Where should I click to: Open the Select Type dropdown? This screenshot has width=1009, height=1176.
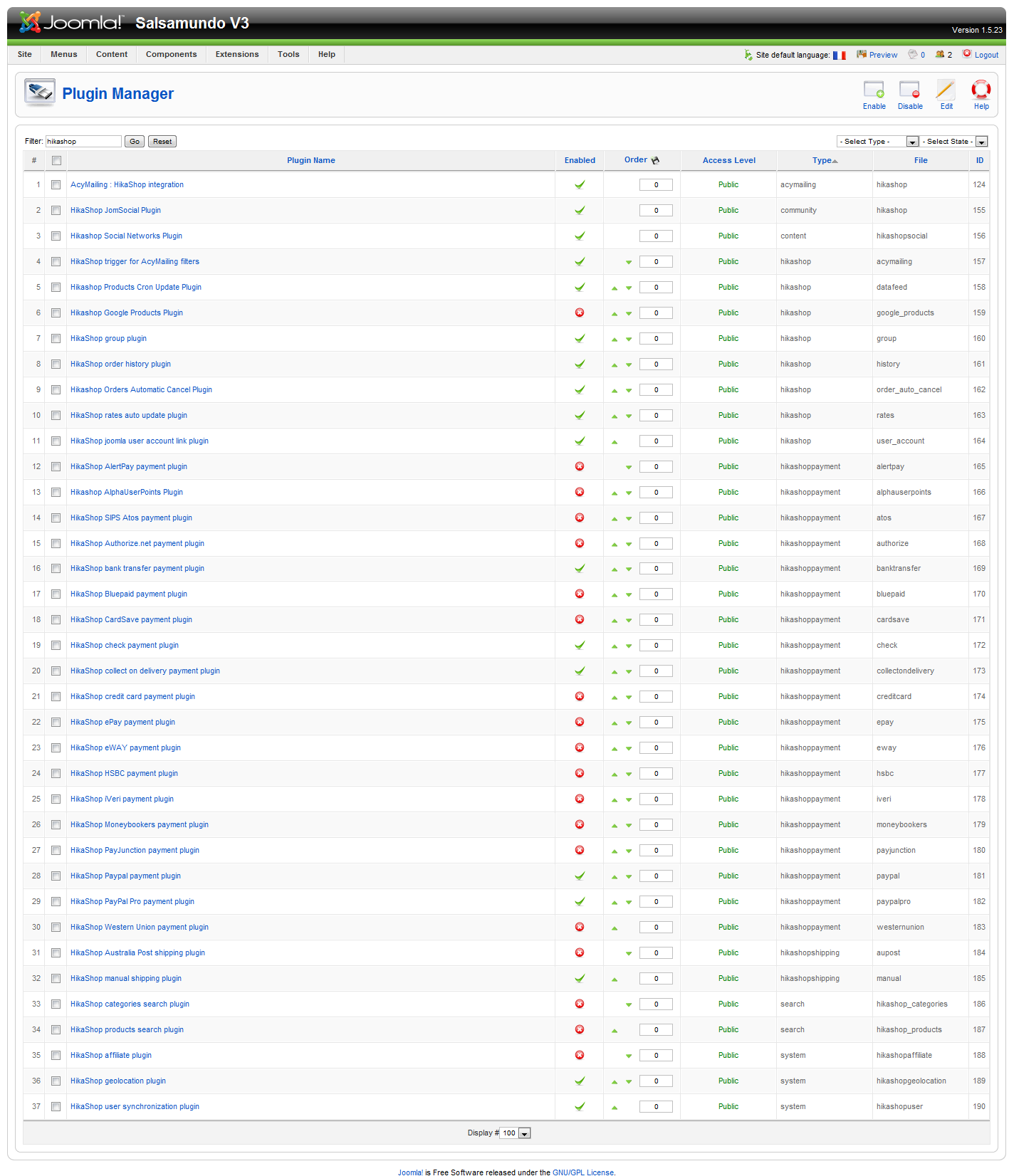pyautogui.click(x=877, y=142)
